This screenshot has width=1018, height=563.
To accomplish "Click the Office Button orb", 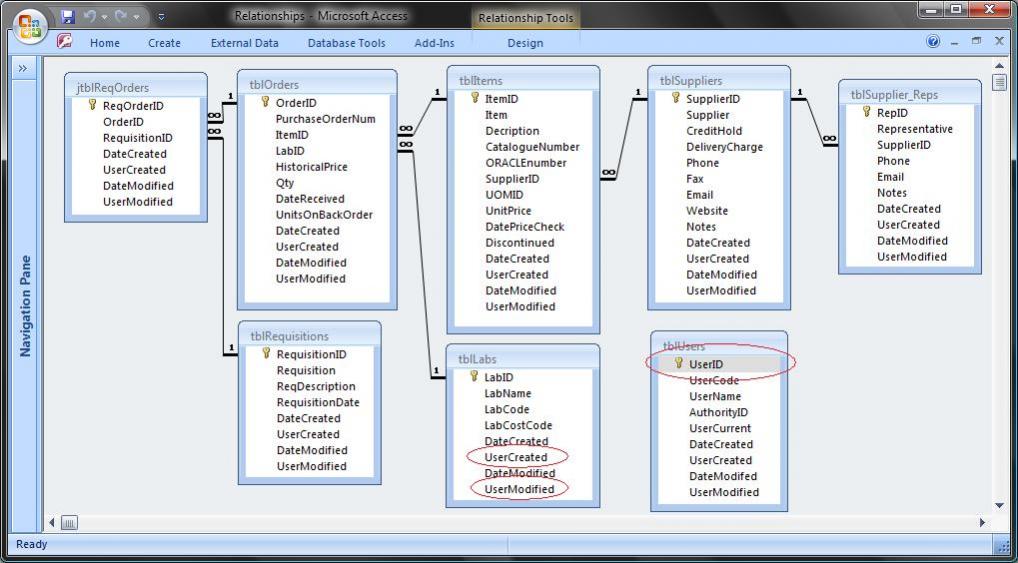I will 31,26.
